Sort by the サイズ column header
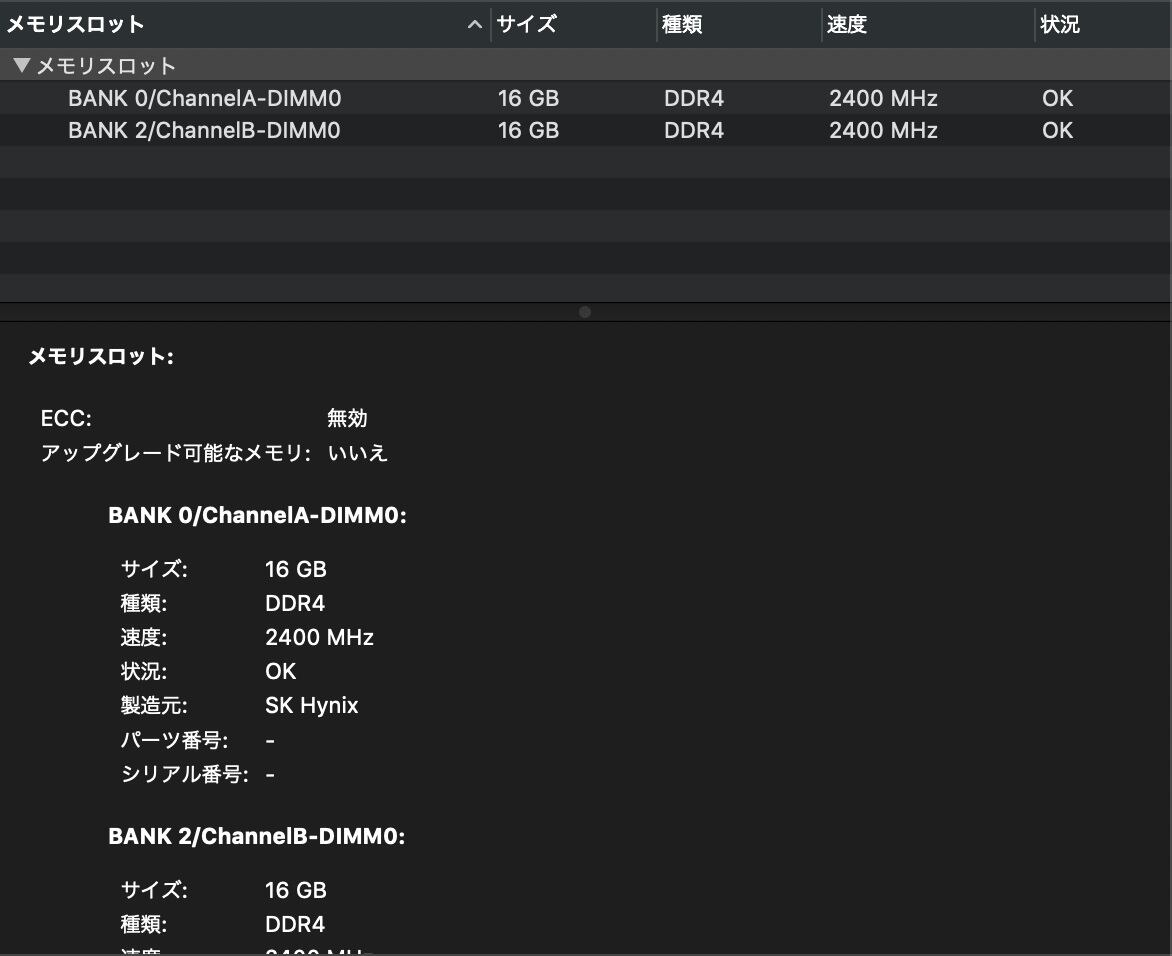The image size is (1172, 956). point(527,25)
